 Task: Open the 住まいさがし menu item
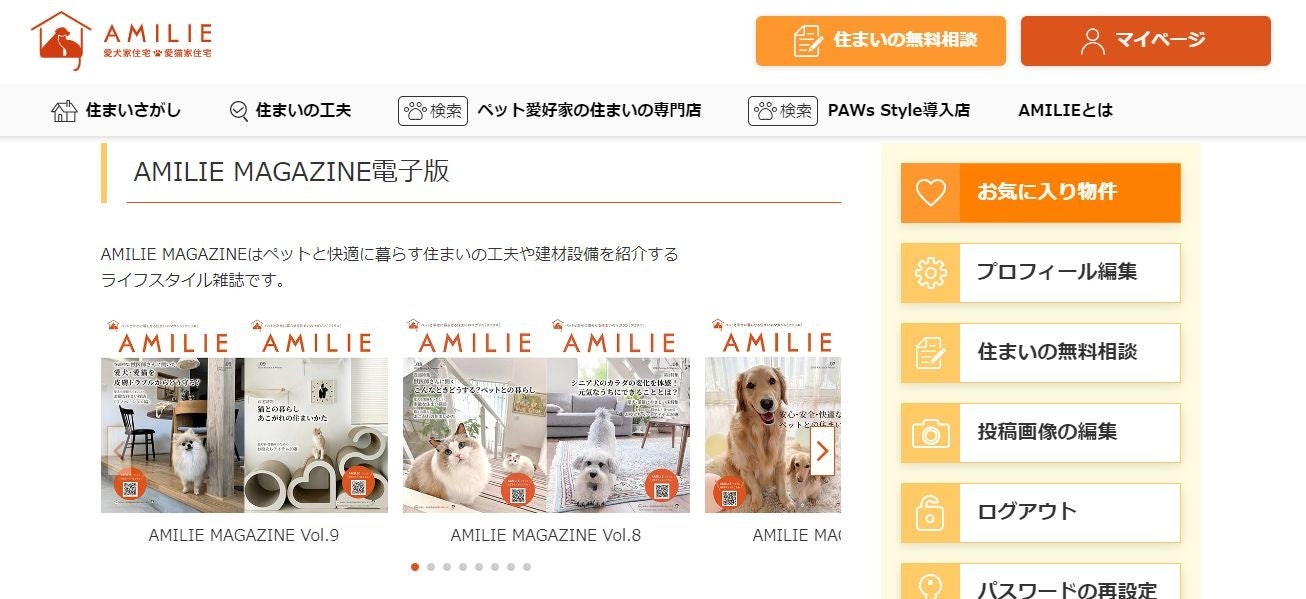click(x=116, y=110)
